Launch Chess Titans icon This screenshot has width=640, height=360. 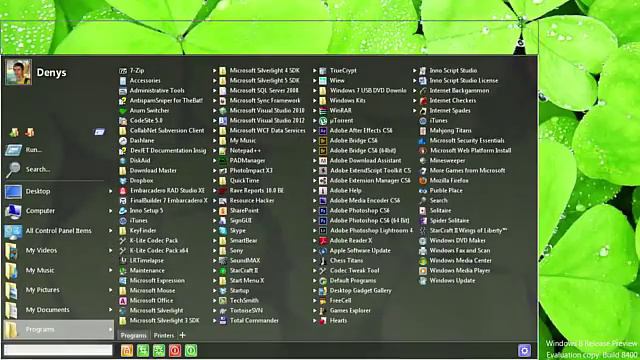[x=323, y=260]
